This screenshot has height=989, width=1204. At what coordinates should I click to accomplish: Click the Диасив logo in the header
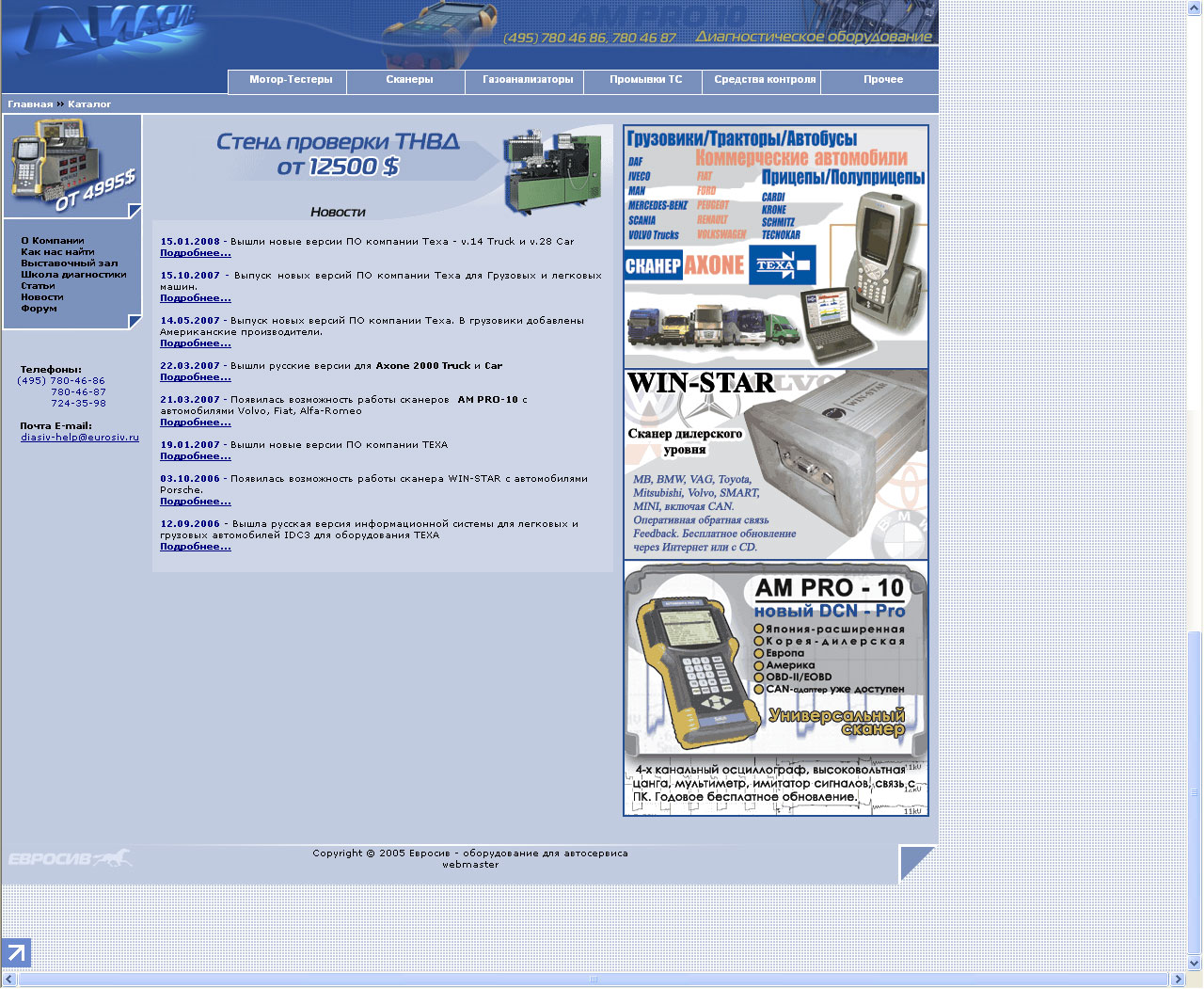coord(113,38)
